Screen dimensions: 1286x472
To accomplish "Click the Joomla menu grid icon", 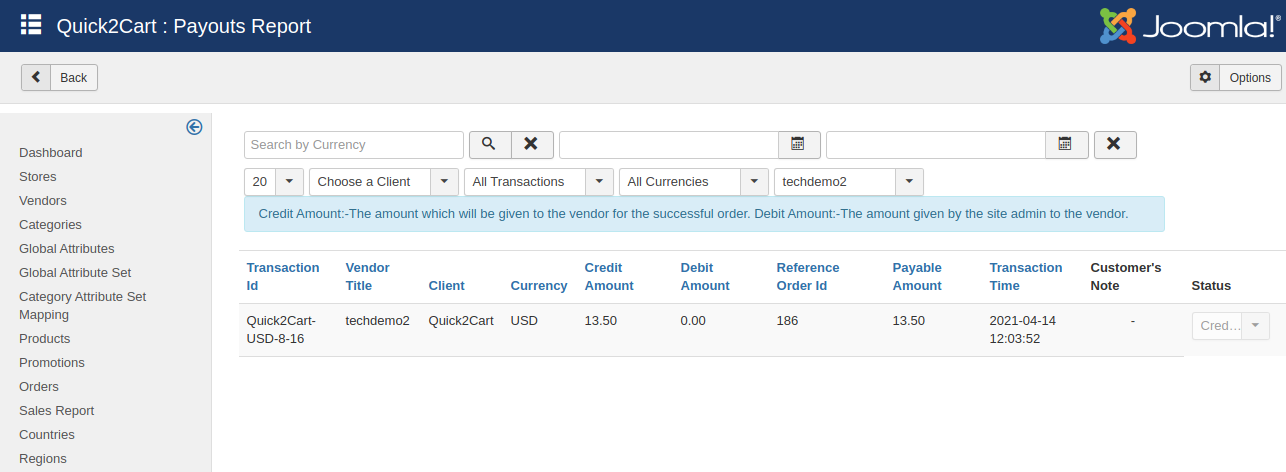I will pos(31,25).
